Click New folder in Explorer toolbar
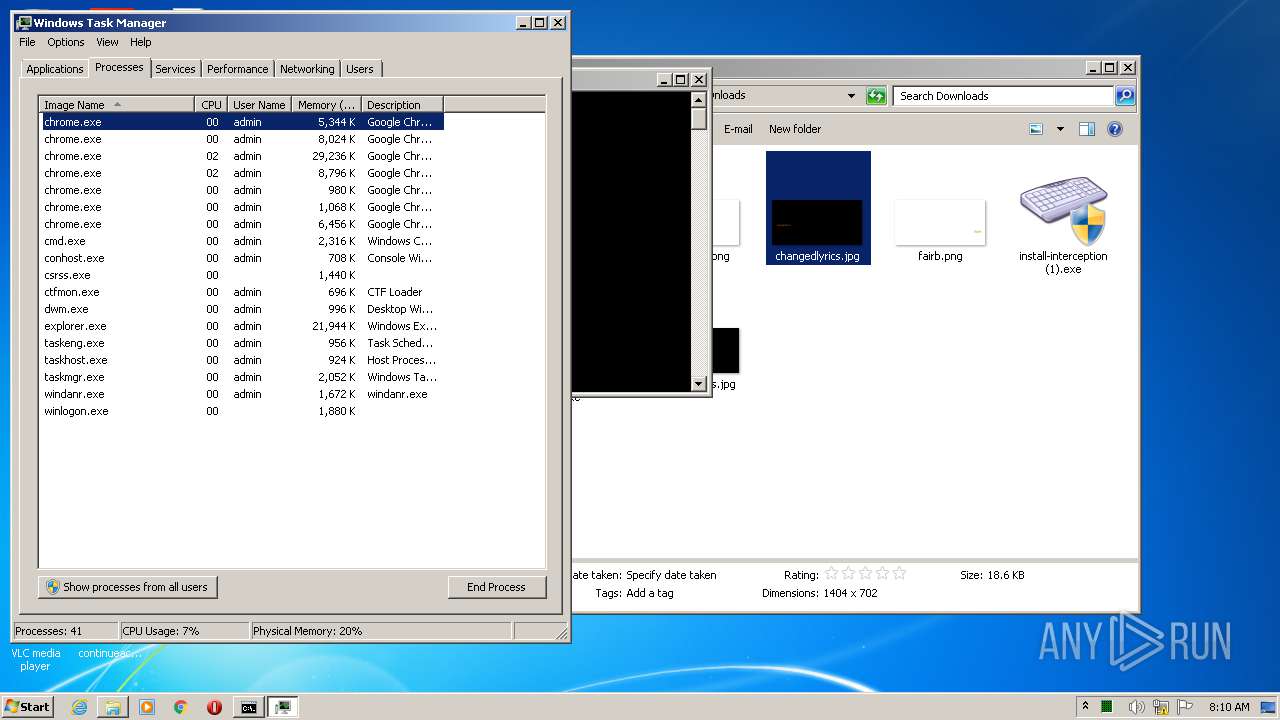Viewport: 1280px width, 720px height. click(x=795, y=129)
